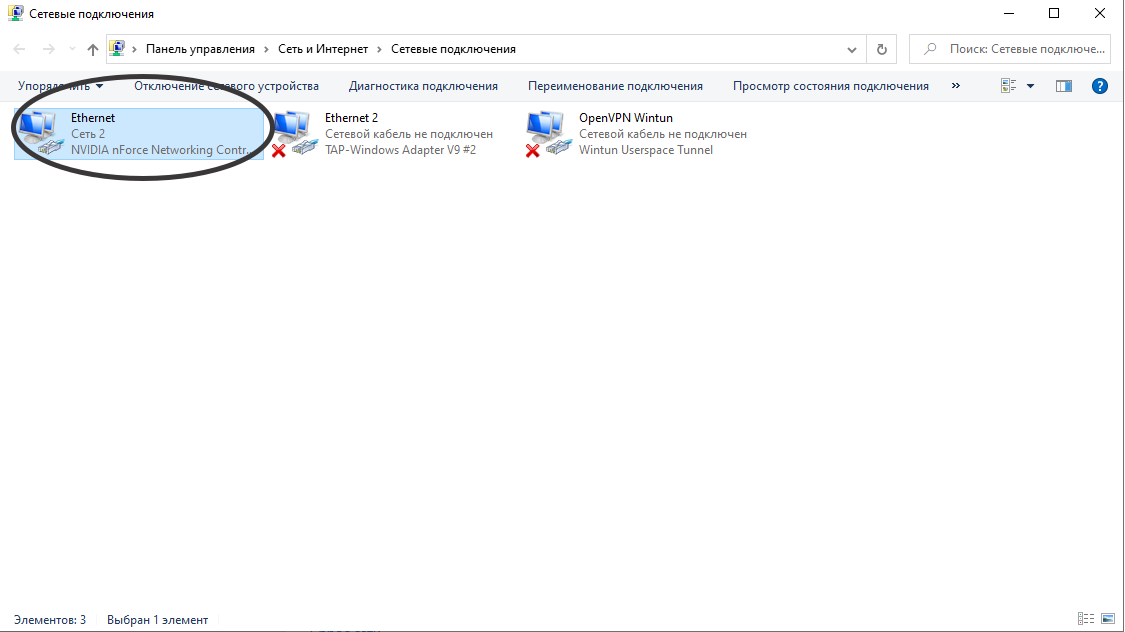Image resolution: width=1125 pixels, height=632 pixels.
Task: Select the Ethernet 2 TAP-Windows adapter icon
Action: pyautogui.click(x=294, y=133)
